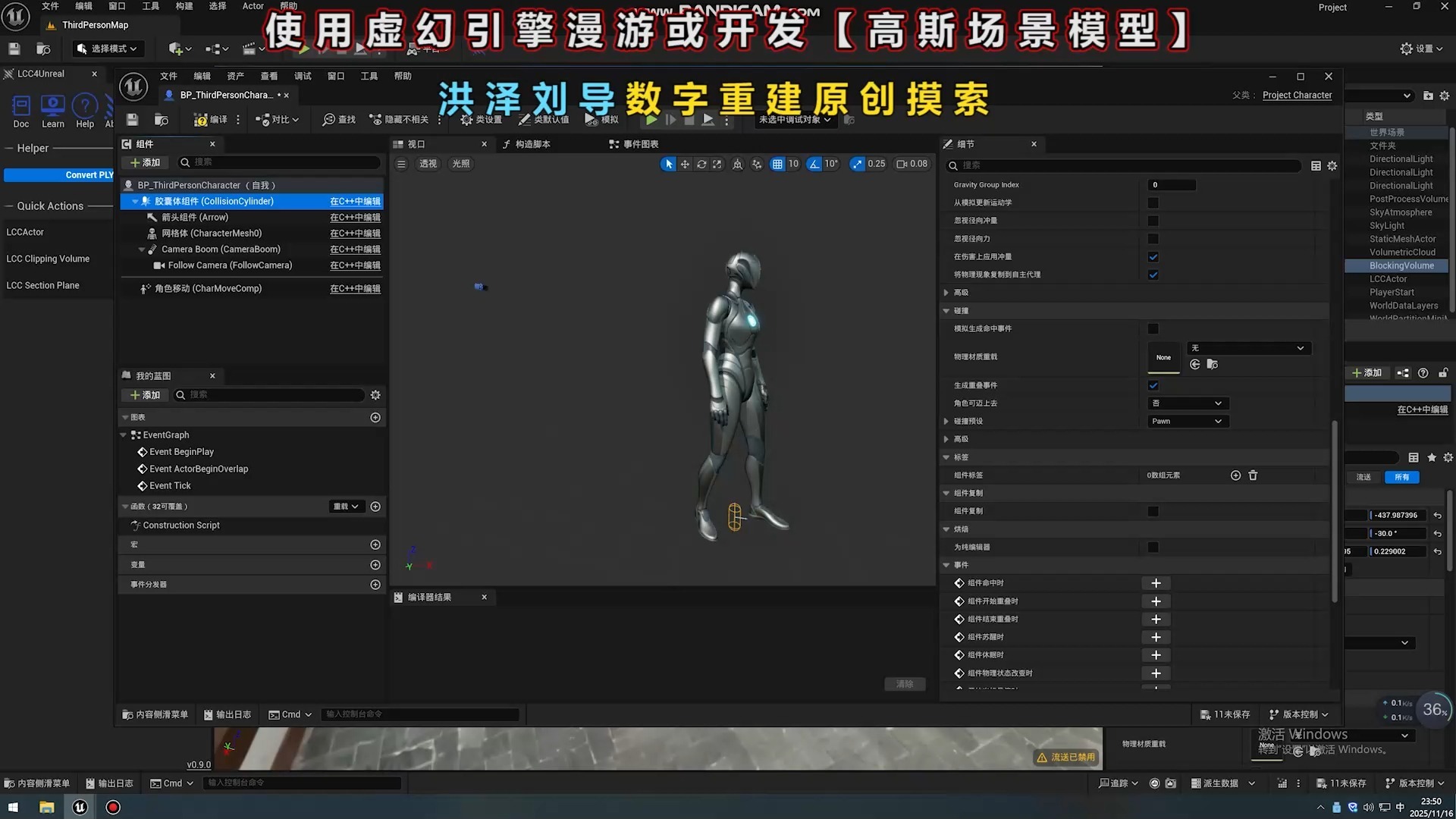Delete component tags with trash icon
The height and width of the screenshot is (819, 1456).
pyautogui.click(x=1253, y=475)
